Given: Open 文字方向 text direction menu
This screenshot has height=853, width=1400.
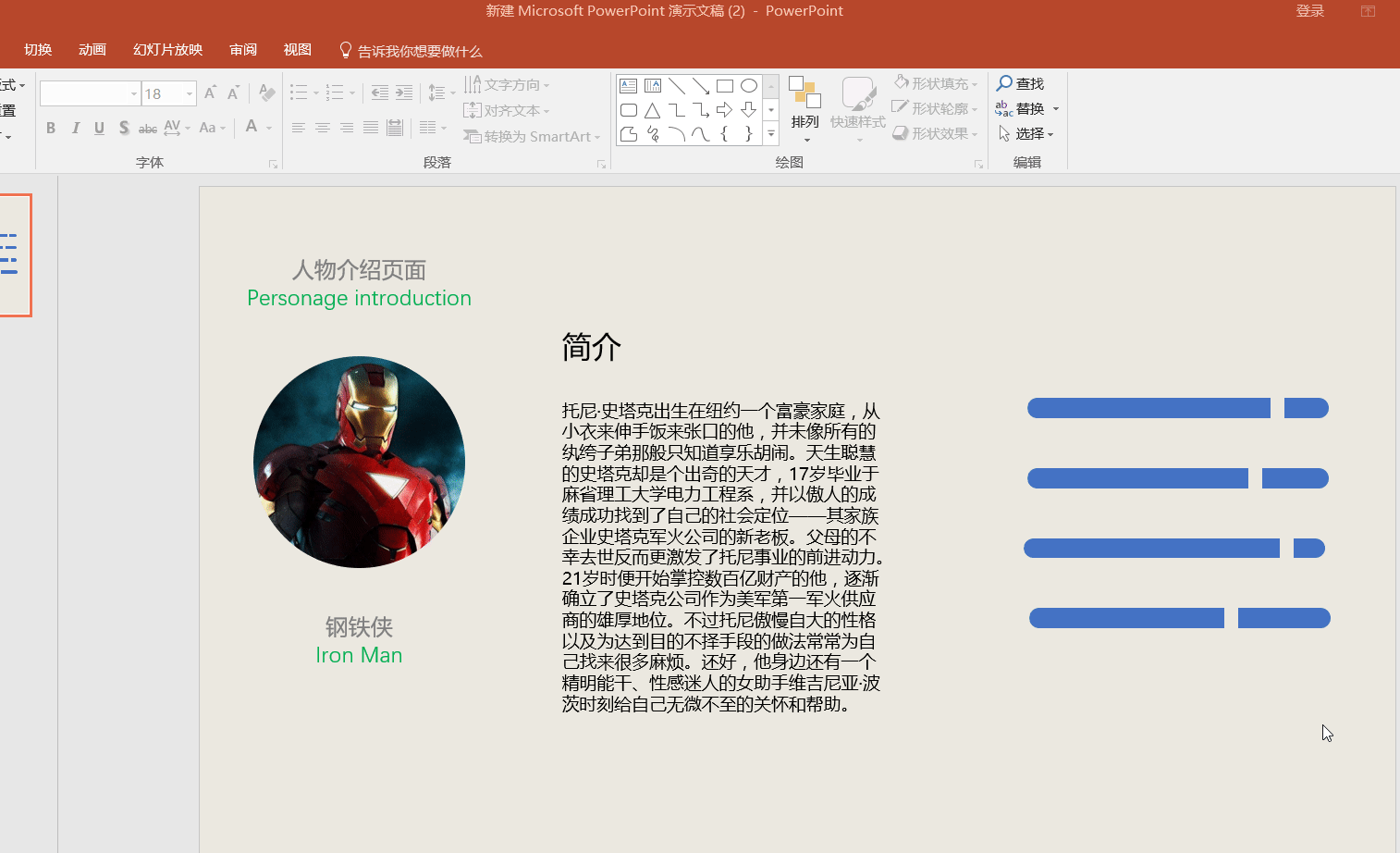Looking at the screenshot, I should pyautogui.click(x=507, y=85).
